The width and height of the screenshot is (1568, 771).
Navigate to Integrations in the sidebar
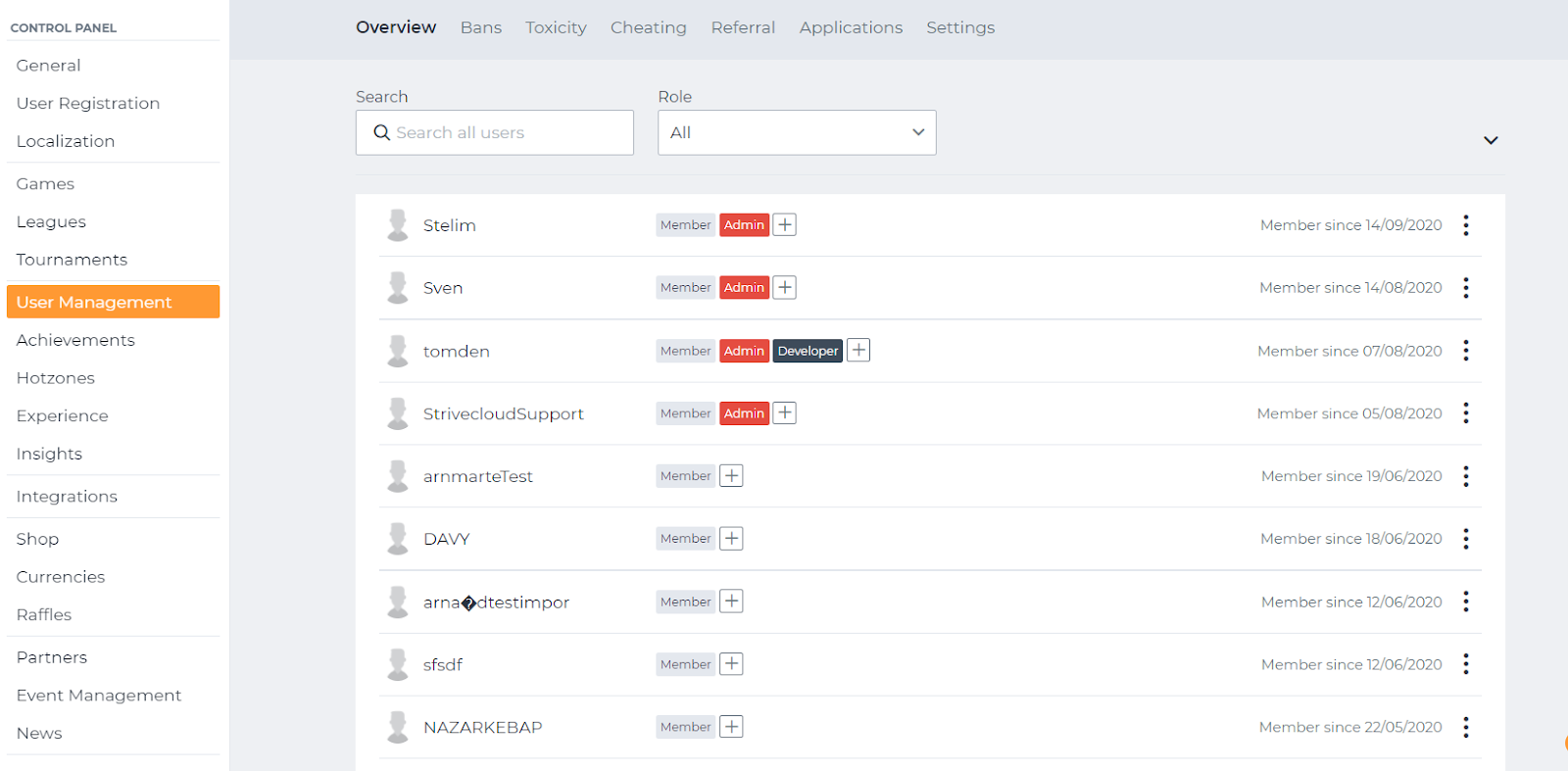point(67,497)
